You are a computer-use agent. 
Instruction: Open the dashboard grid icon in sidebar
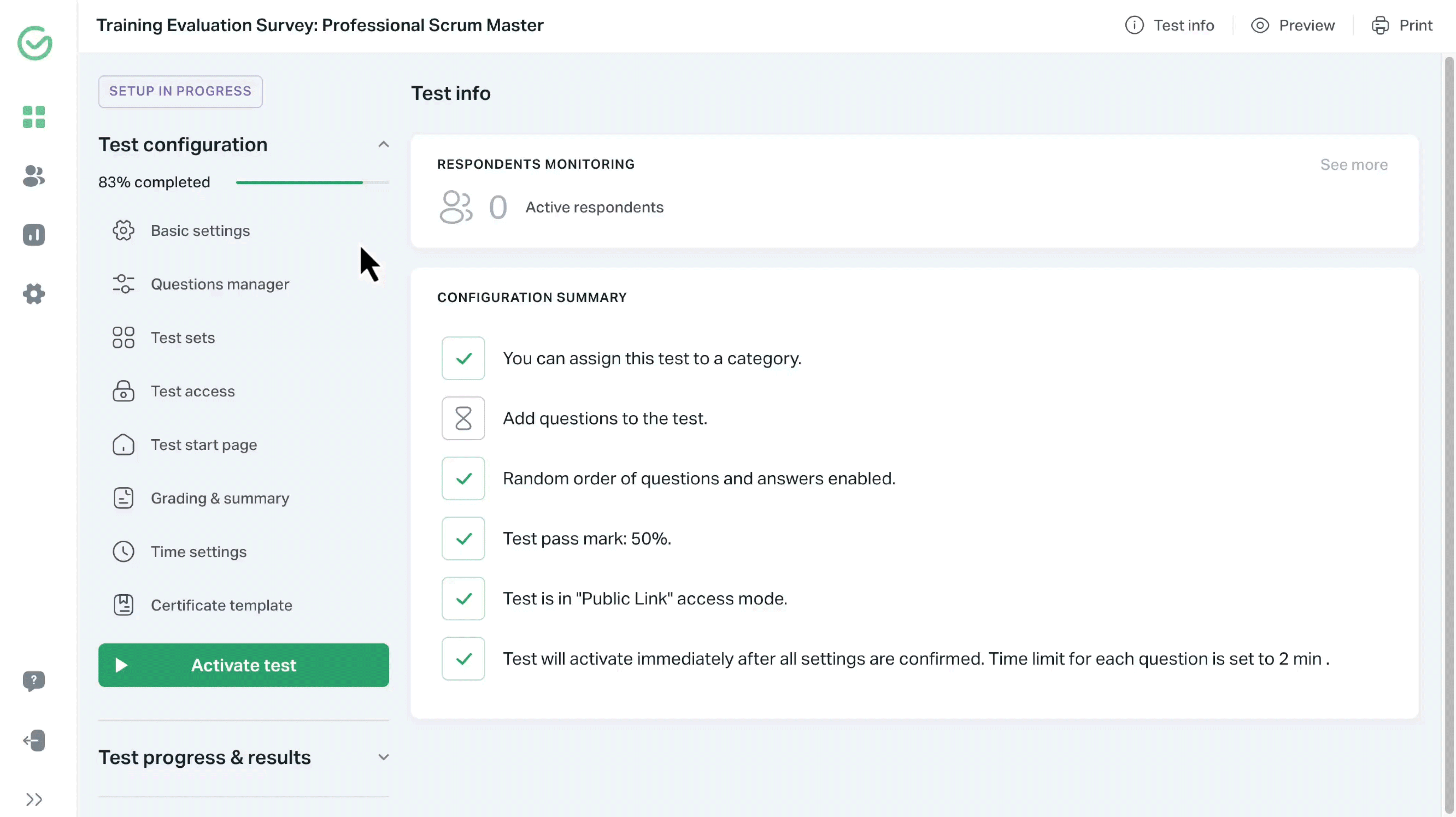tap(34, 117)
